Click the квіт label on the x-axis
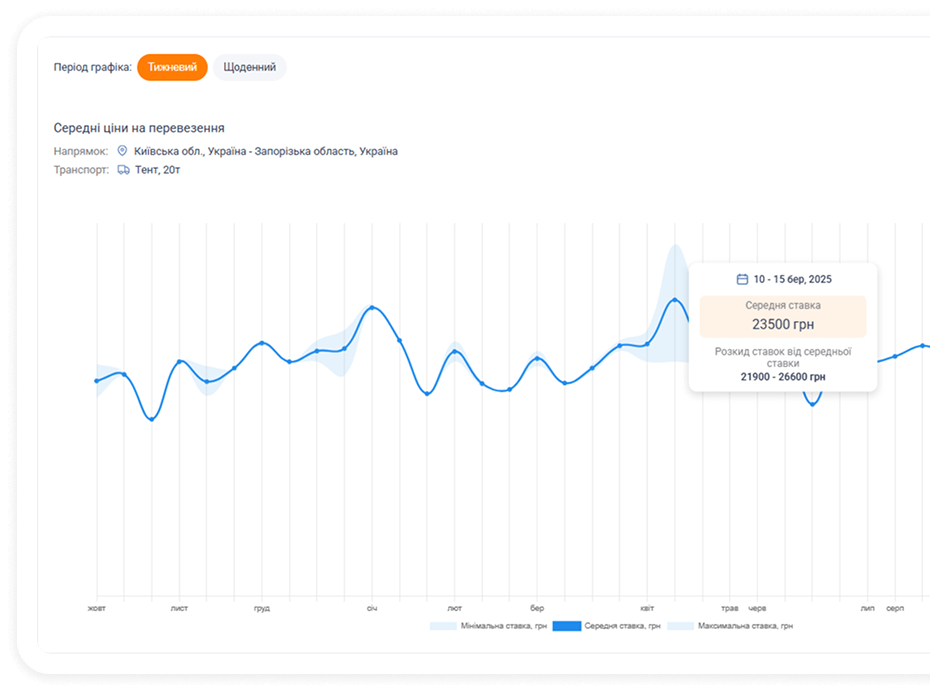 (647, 608)
